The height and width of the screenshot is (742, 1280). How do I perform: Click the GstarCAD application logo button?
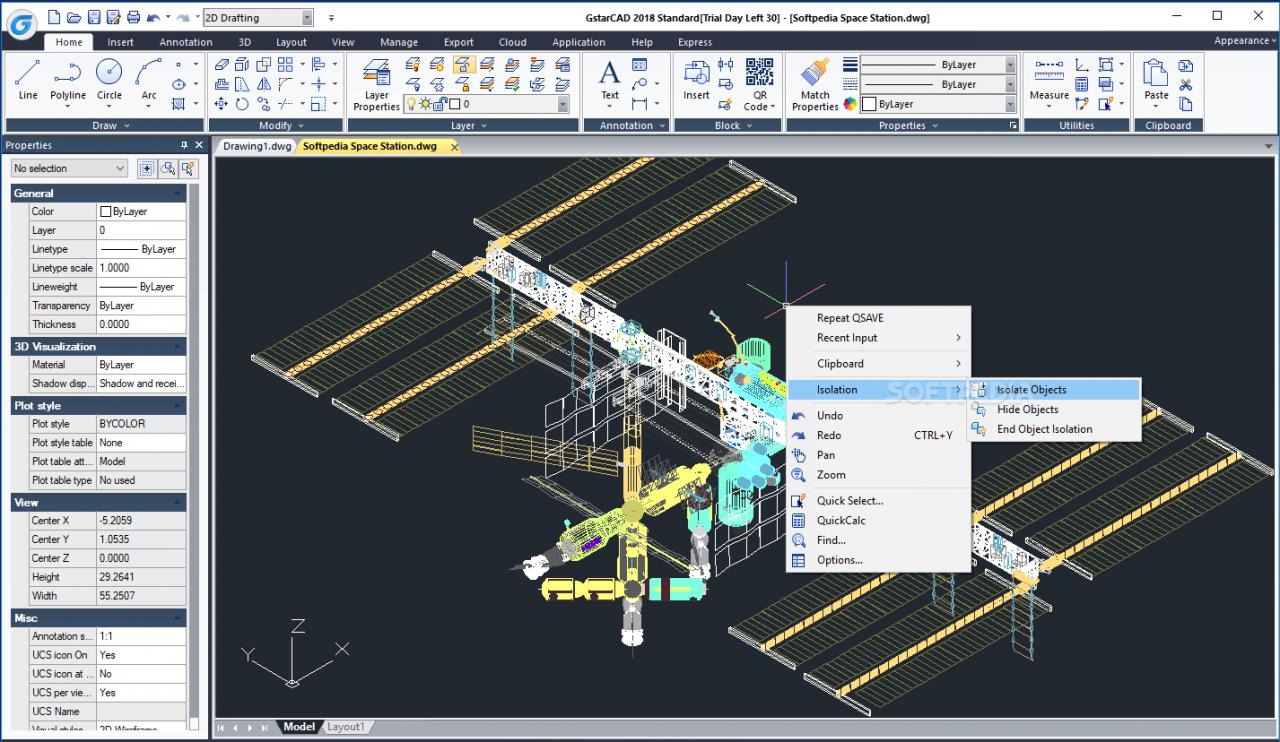click(22, 23)
